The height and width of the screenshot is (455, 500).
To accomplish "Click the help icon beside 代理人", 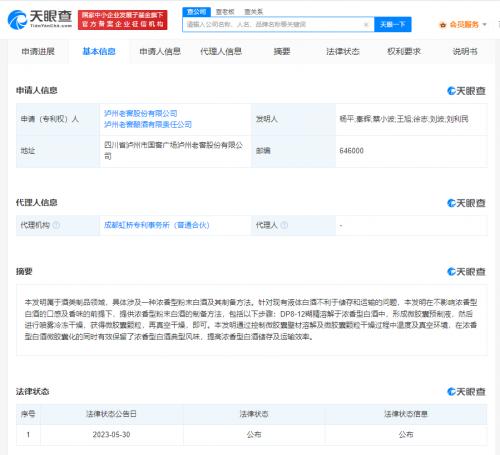I will [284, 225].
